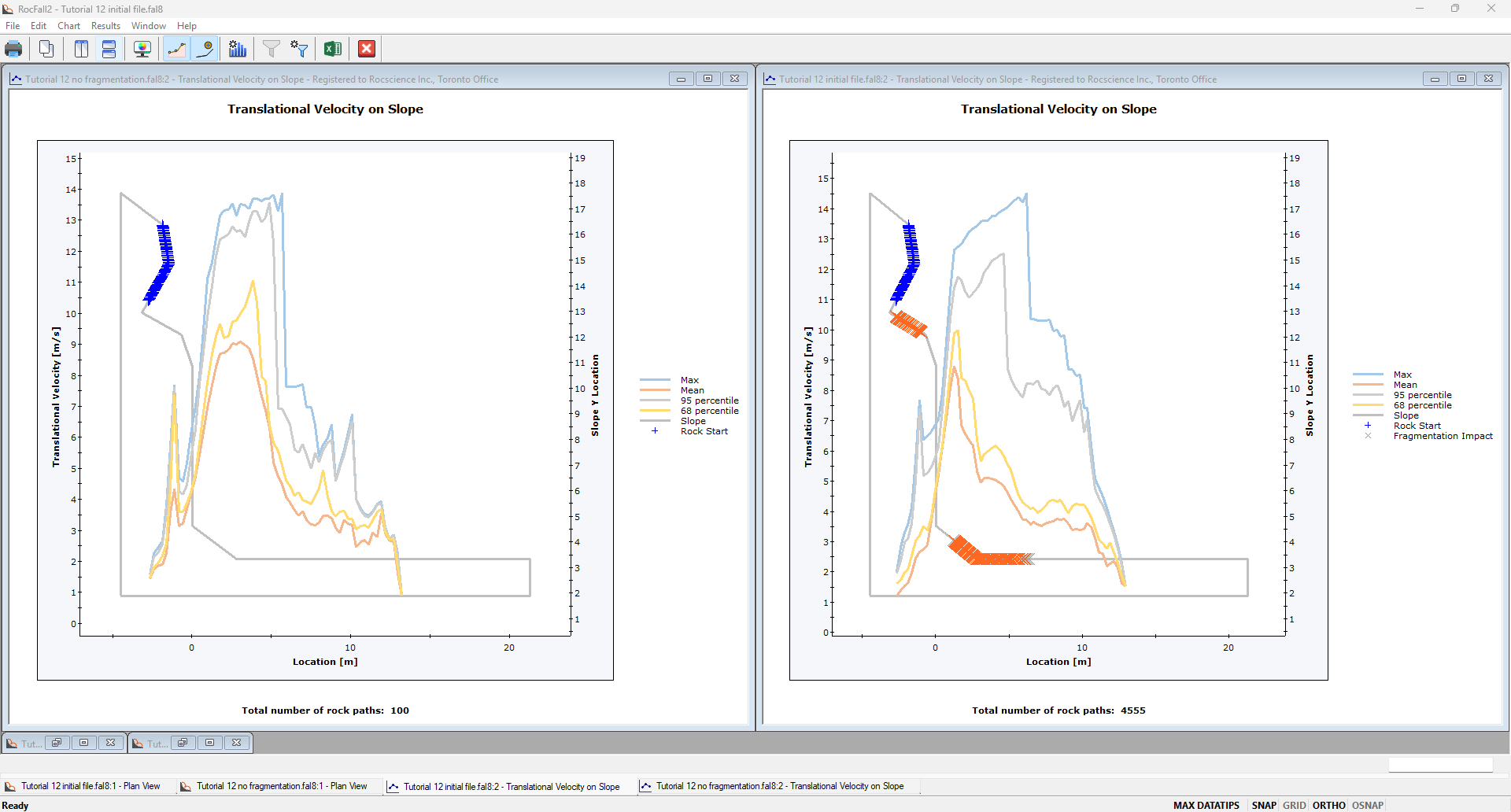Click the Copy chart icon
The image size is (1511, 812).
pos(46,49)
